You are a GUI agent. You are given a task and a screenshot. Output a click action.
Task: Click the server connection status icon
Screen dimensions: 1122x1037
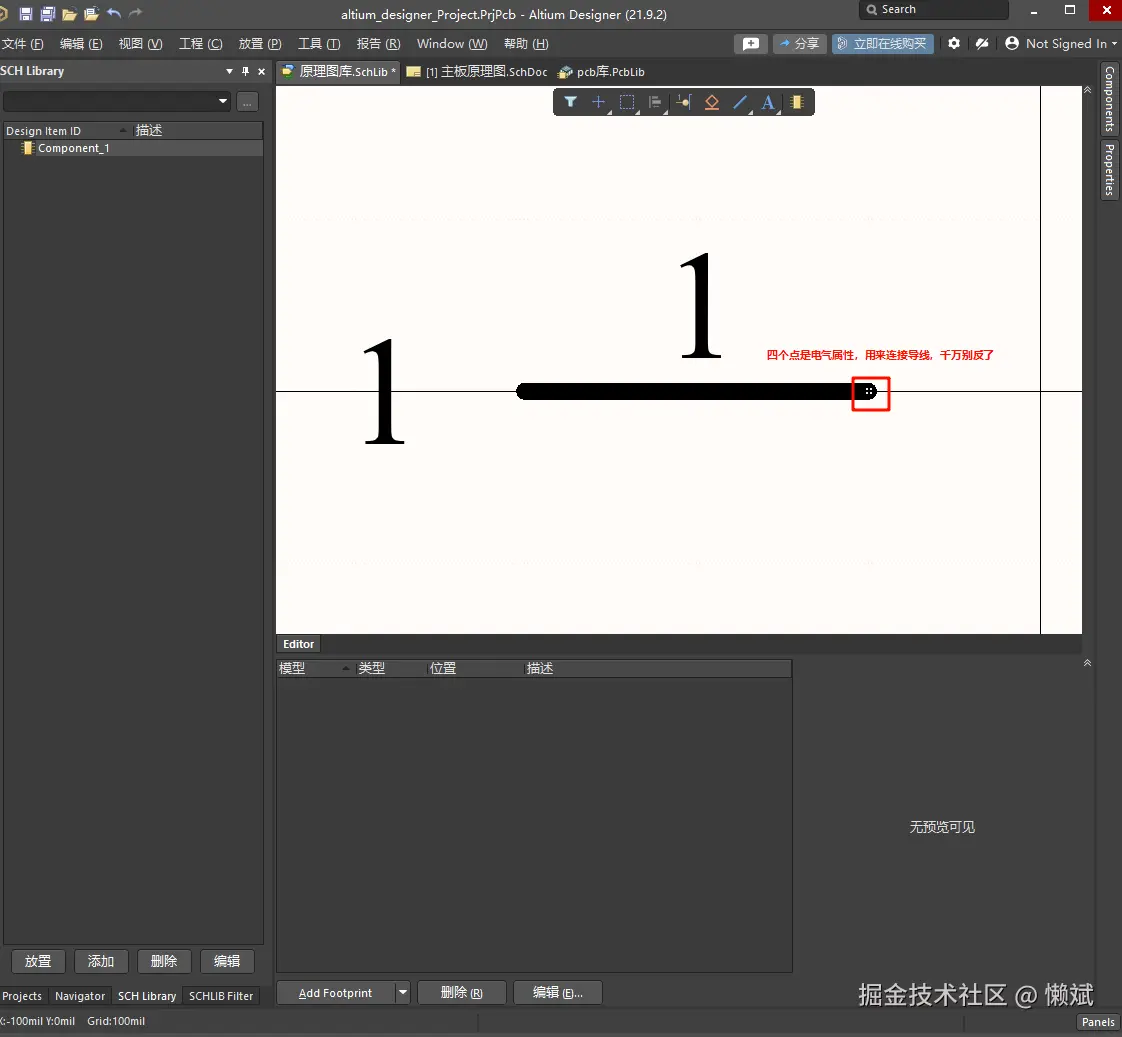(982, 44)
